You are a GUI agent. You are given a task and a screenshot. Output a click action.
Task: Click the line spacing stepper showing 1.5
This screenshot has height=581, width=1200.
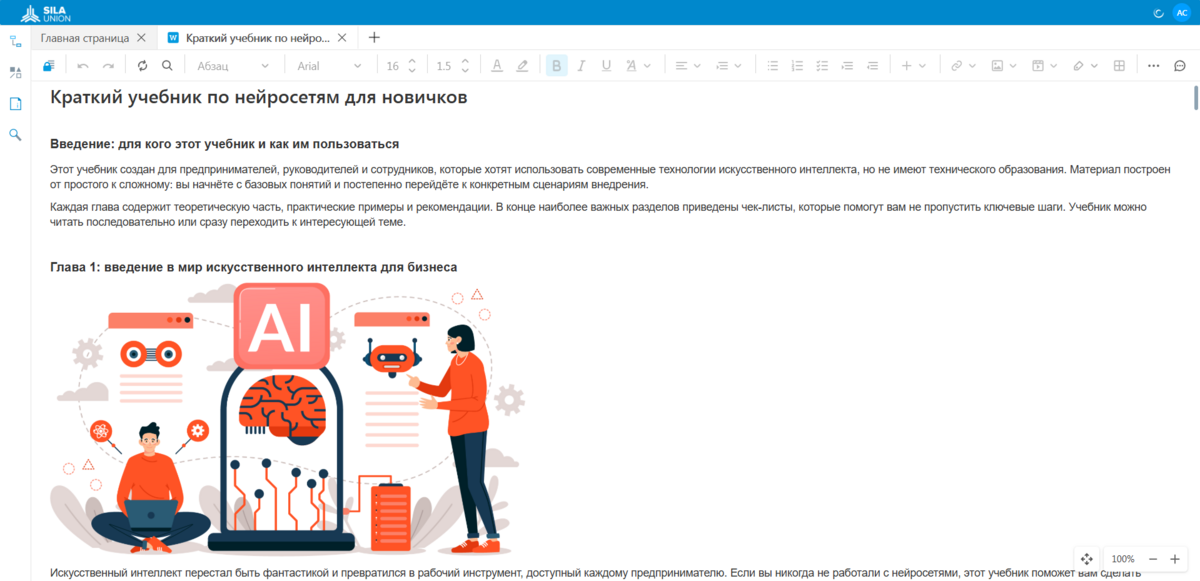(451, 66)
